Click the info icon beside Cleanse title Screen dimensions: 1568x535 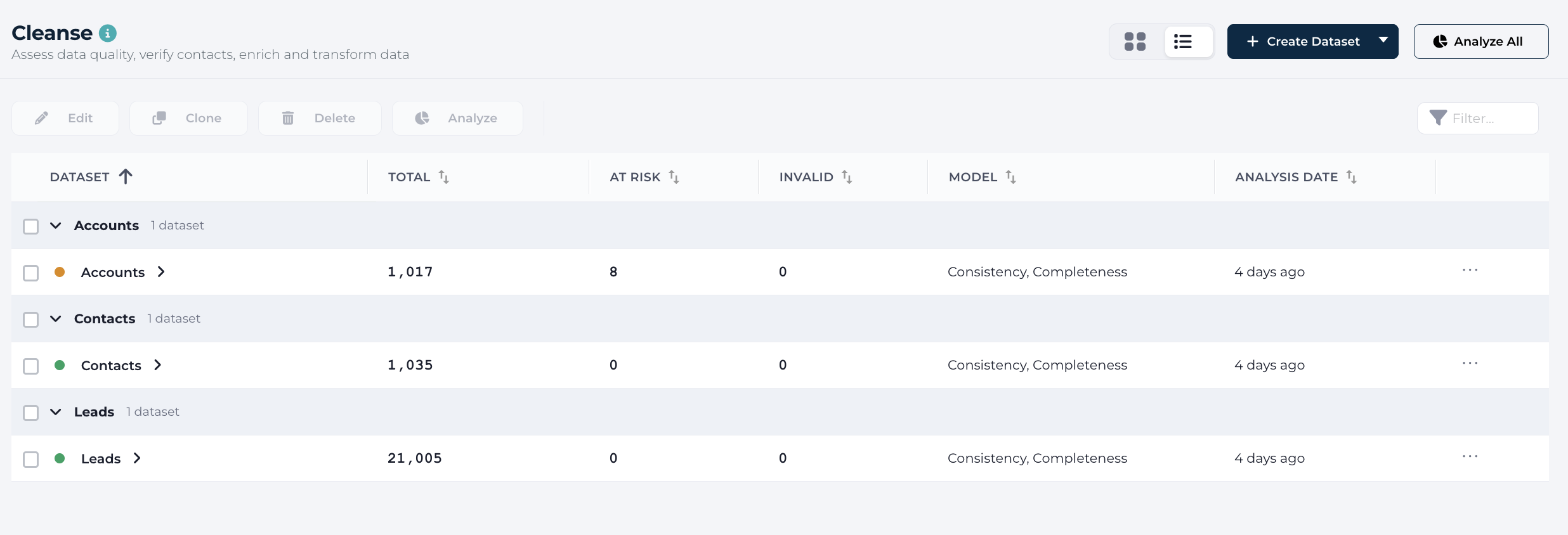[x=108, y=33]
